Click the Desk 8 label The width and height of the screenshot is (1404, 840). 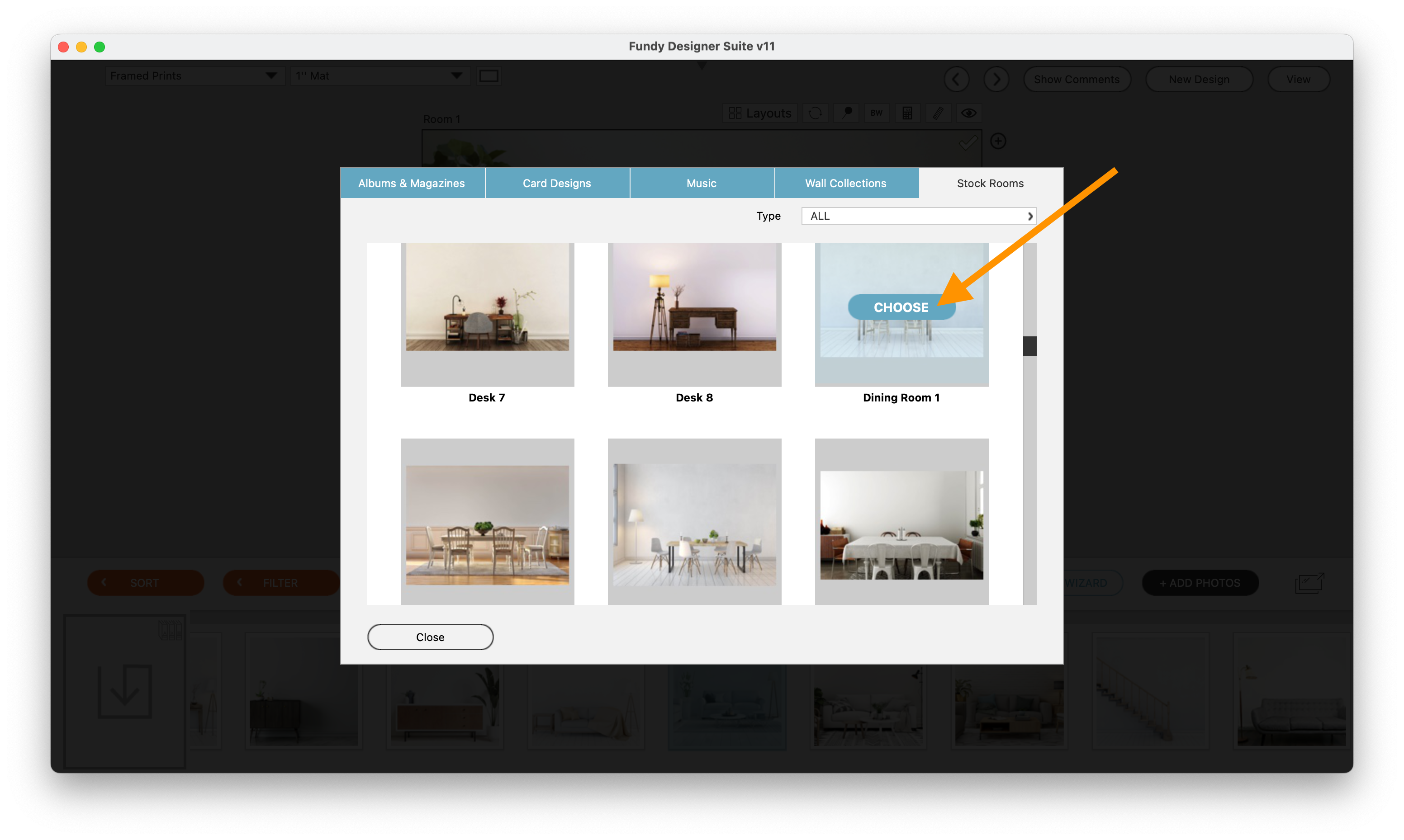(x=694, y=398)
